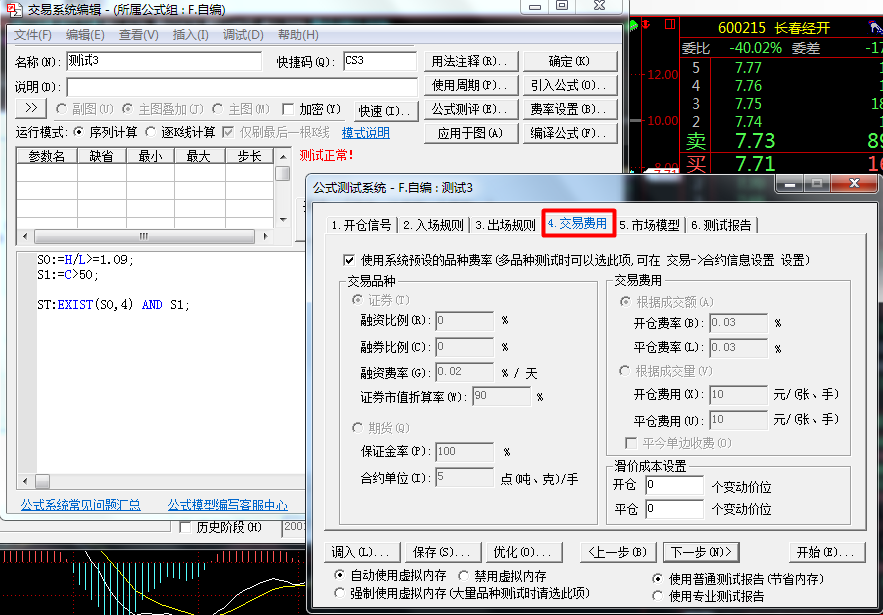Select the 根据成交额(A) radio button
Viewport: 883px width, 615px height.
pyautogui.click(x=625, y=302)
